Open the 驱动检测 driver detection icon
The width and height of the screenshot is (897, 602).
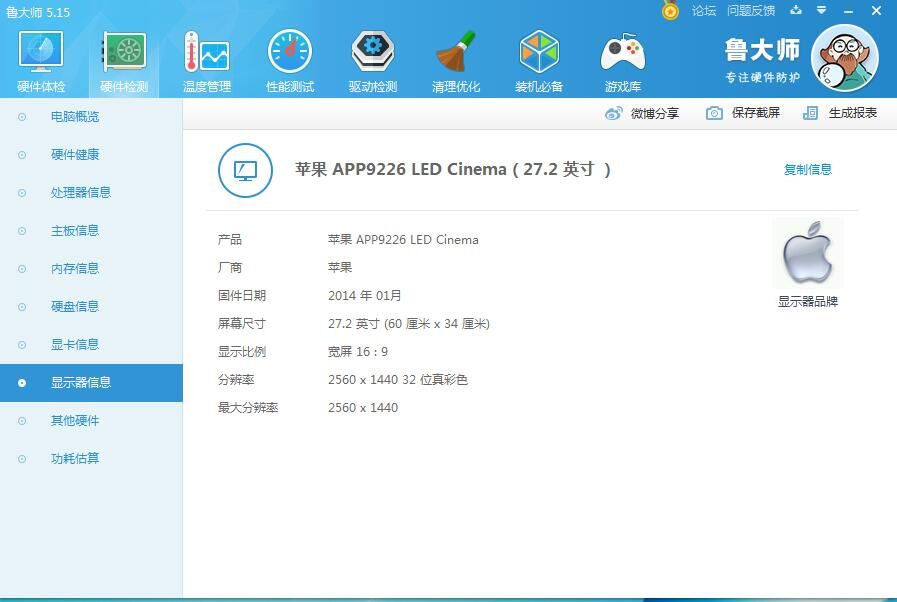coord(372,52)
